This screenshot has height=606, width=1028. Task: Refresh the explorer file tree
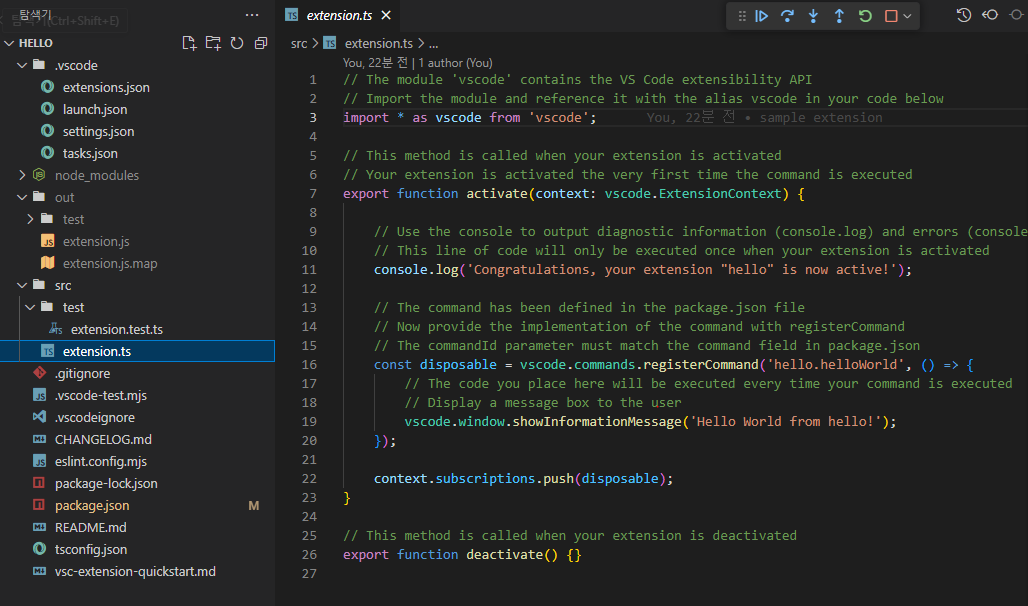click(237, 43)
